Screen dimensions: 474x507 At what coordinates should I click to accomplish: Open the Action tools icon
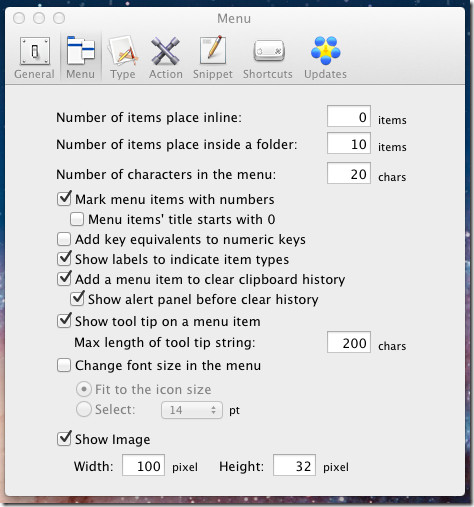(165, 51)
